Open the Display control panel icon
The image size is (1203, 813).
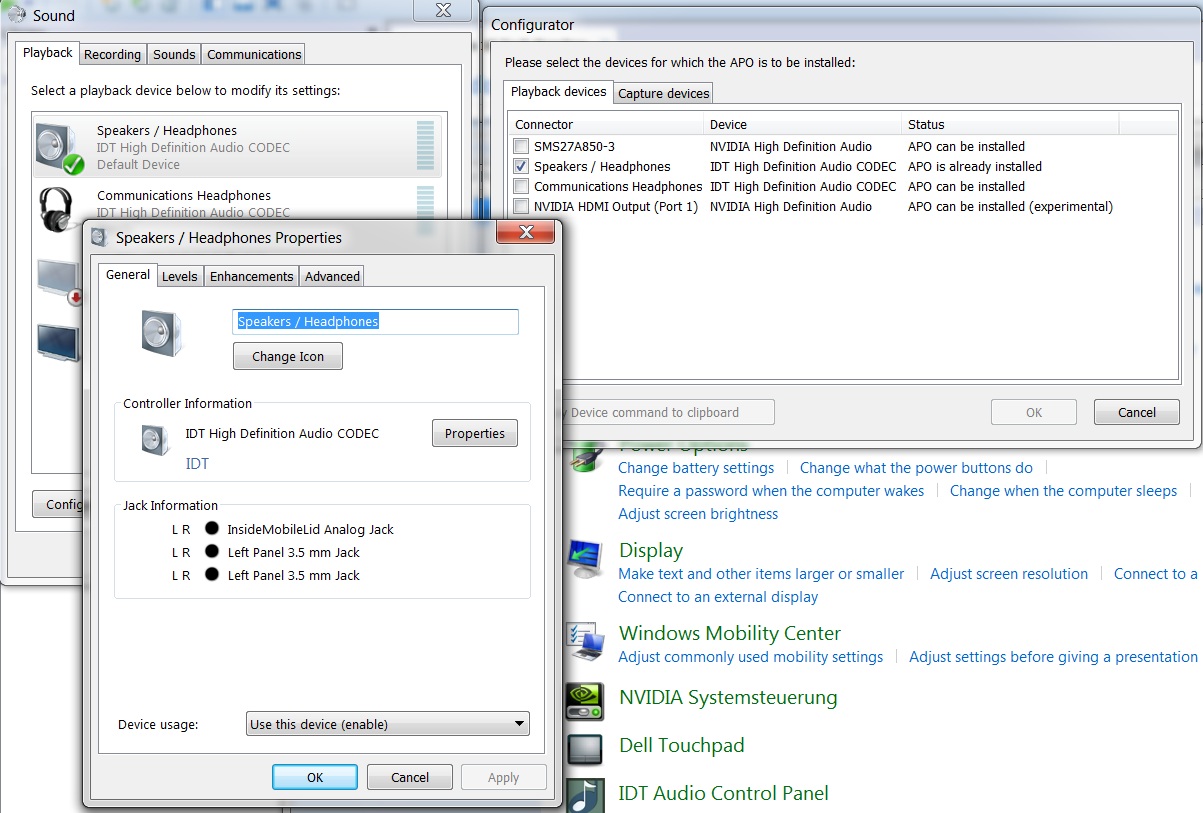click(x=586, y=558)
